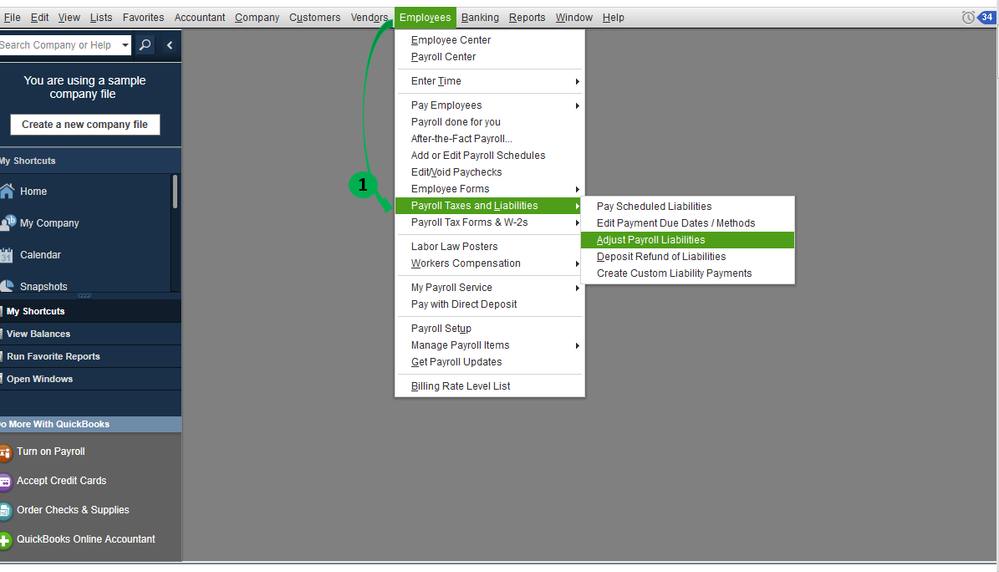
Task: Collapse the left icon bar arrow
Action: coord(169,45)
